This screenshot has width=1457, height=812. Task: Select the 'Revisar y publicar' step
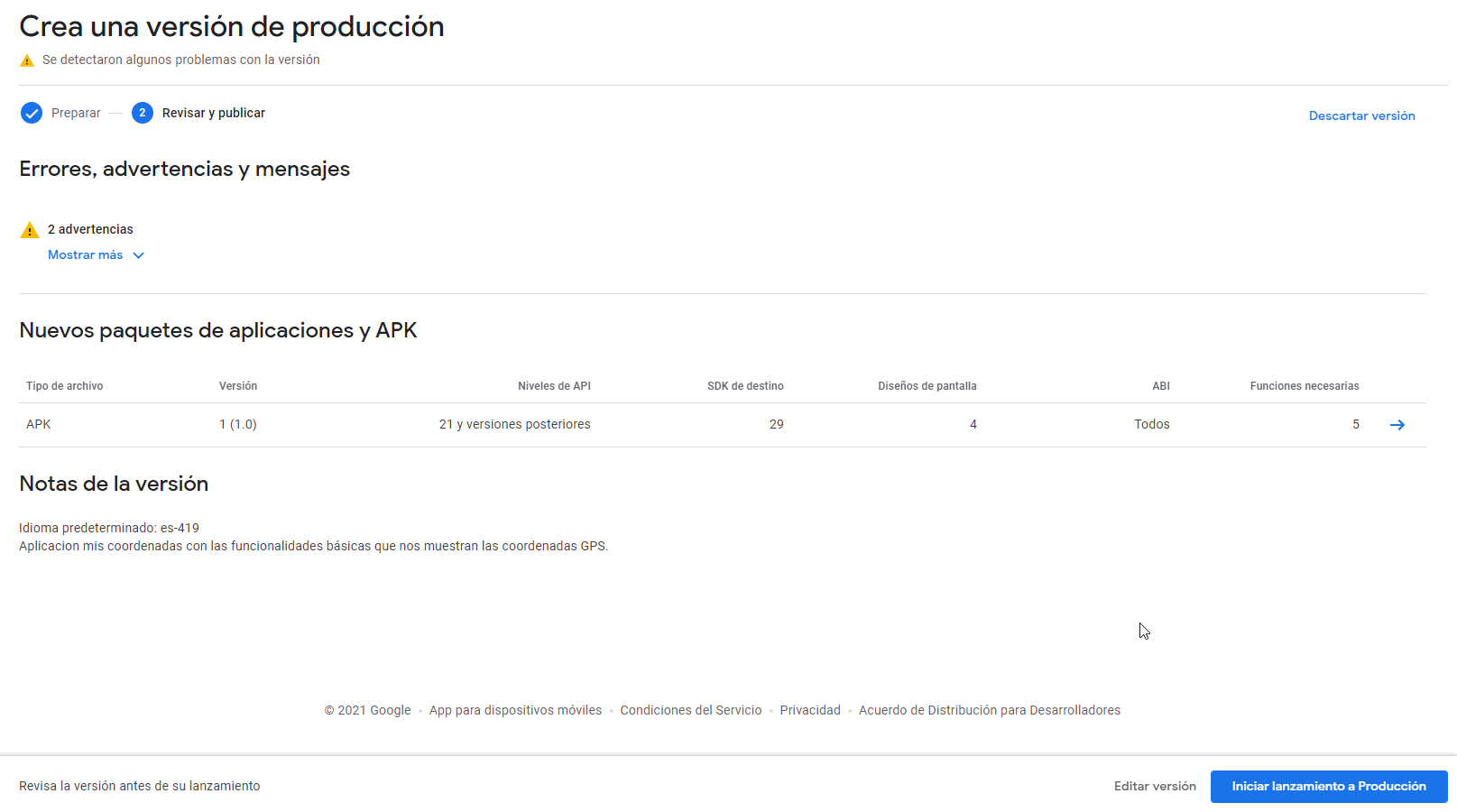click(x=214, y=113)
